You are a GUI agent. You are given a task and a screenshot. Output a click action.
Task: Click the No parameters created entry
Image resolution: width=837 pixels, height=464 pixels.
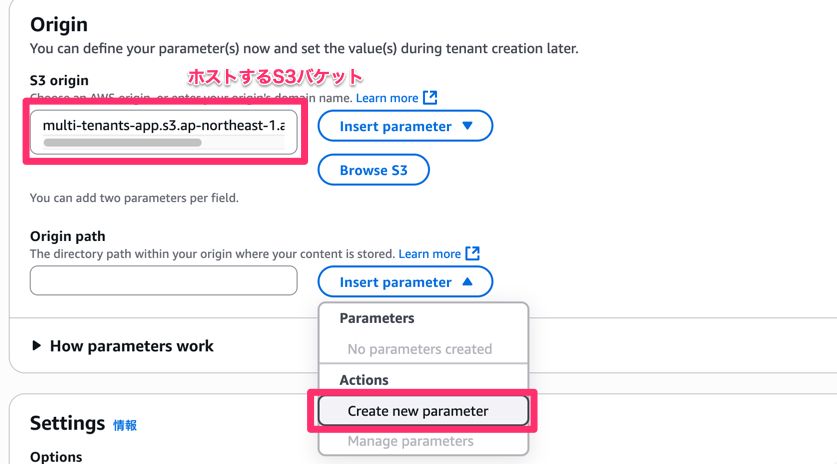coord(419,349)
